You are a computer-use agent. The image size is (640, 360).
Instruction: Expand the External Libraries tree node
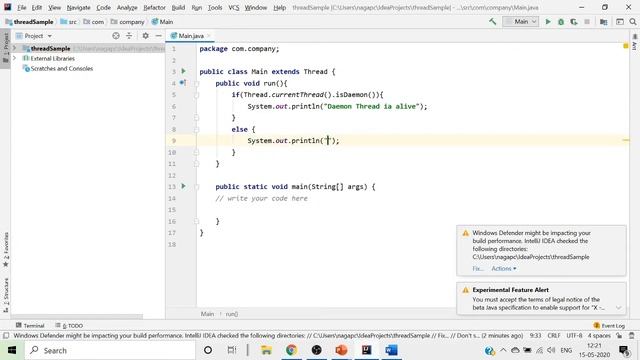click(15, 58)
